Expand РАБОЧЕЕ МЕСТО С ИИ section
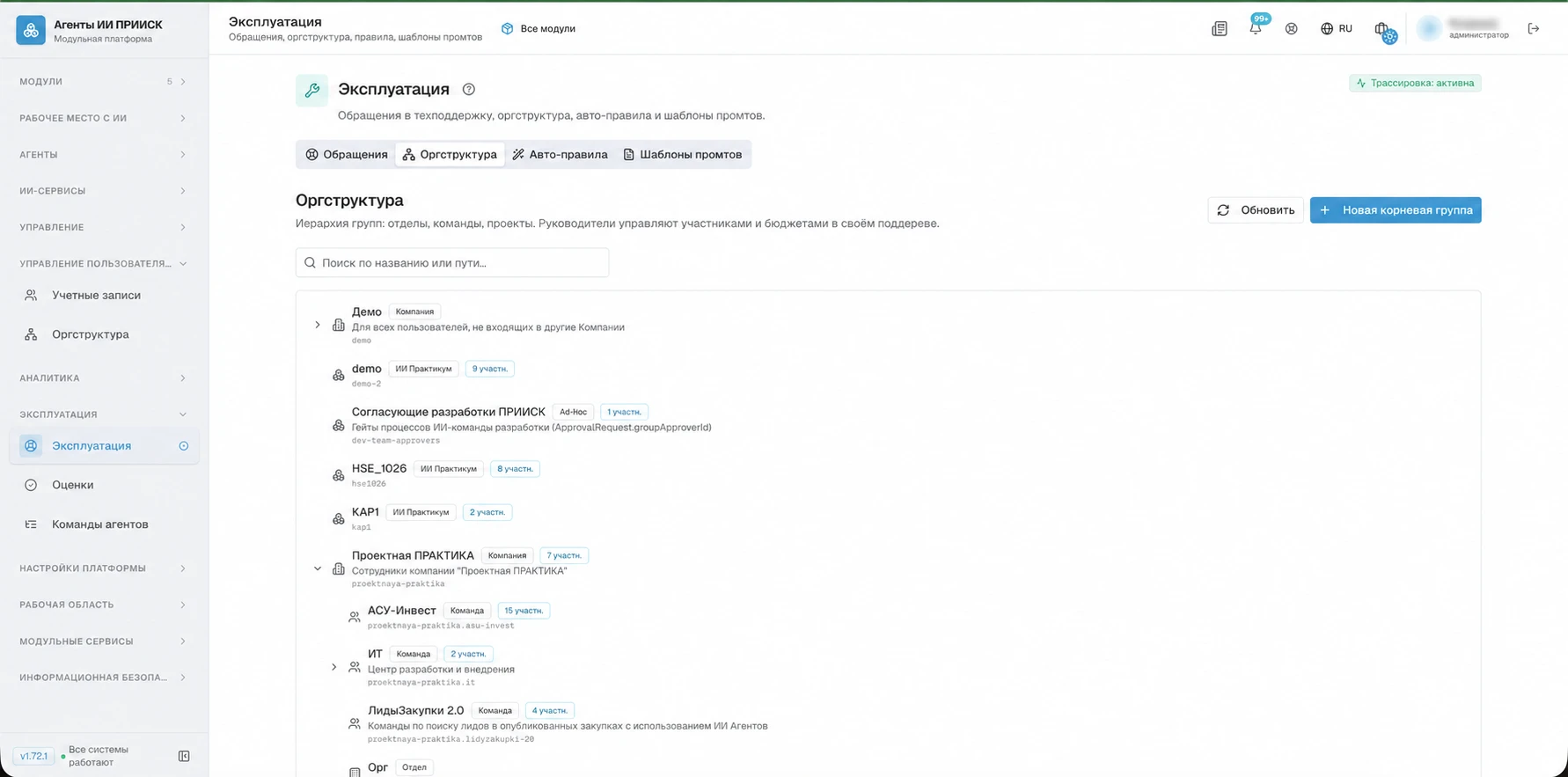The image size is (1568, 777). pyautogui.click(x=104, y=118)
